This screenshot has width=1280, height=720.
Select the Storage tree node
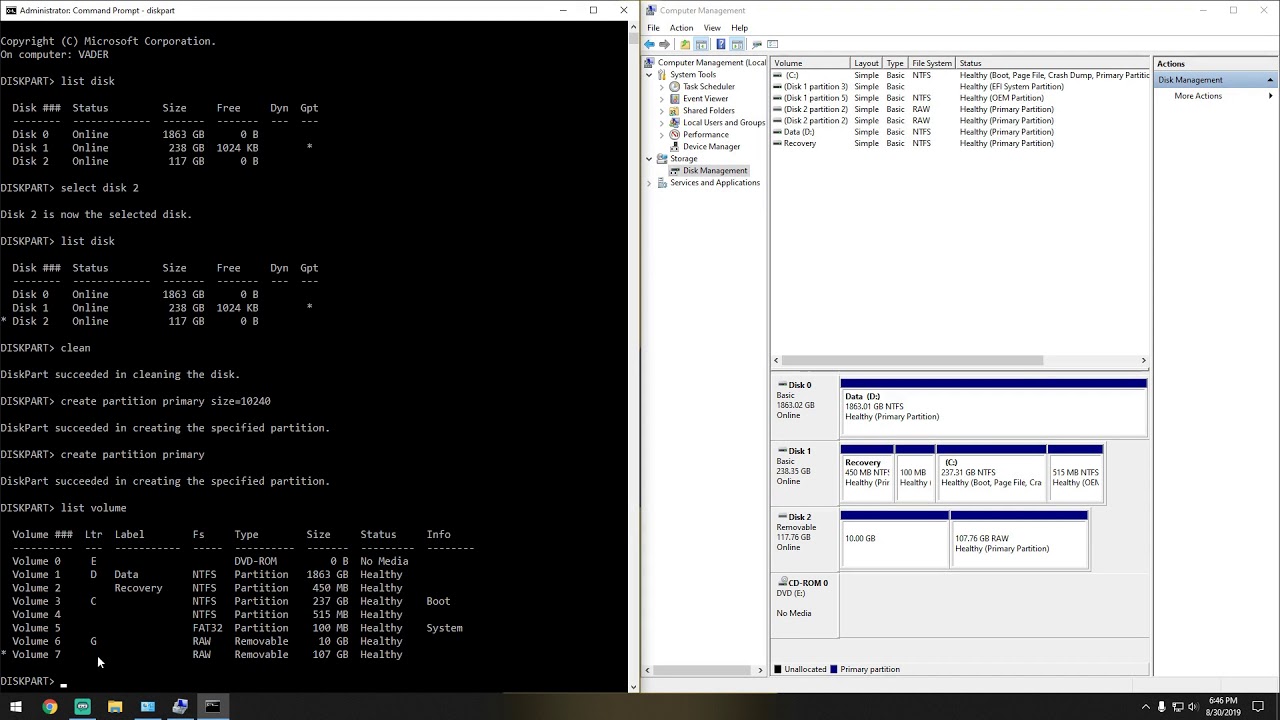pyautogui.click(x=677, y=159)
